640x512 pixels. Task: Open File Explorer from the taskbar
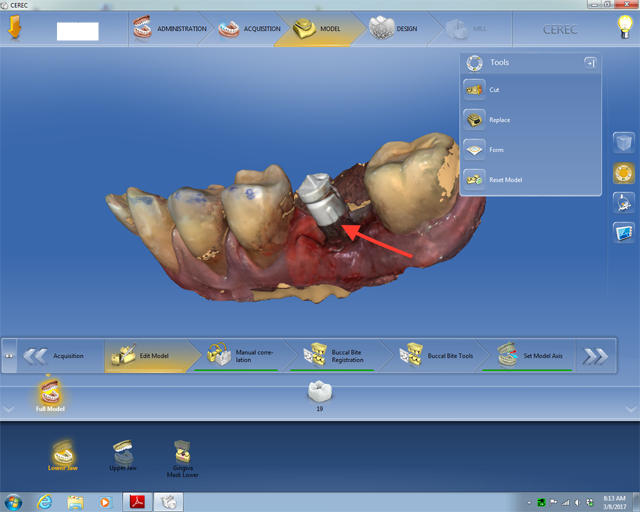point(75,502)
